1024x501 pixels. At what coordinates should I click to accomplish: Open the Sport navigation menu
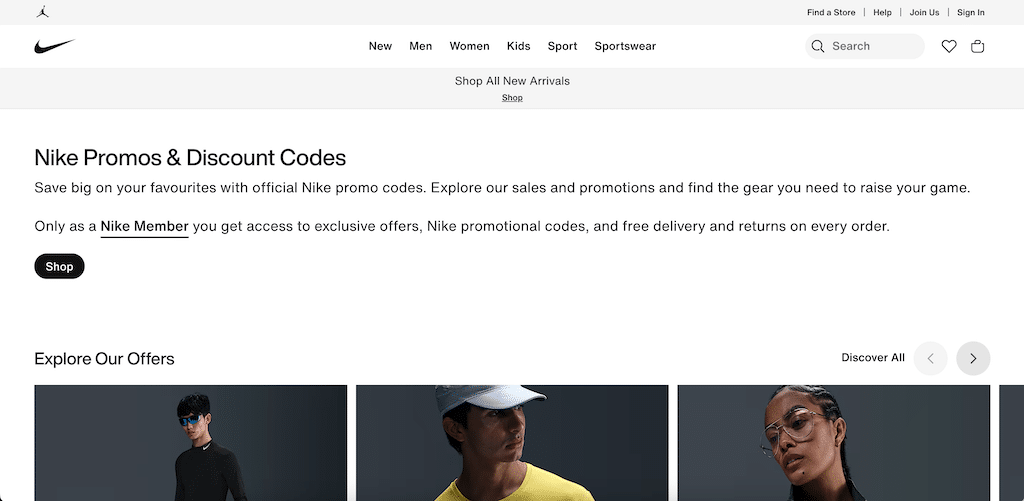click(562, 46)
